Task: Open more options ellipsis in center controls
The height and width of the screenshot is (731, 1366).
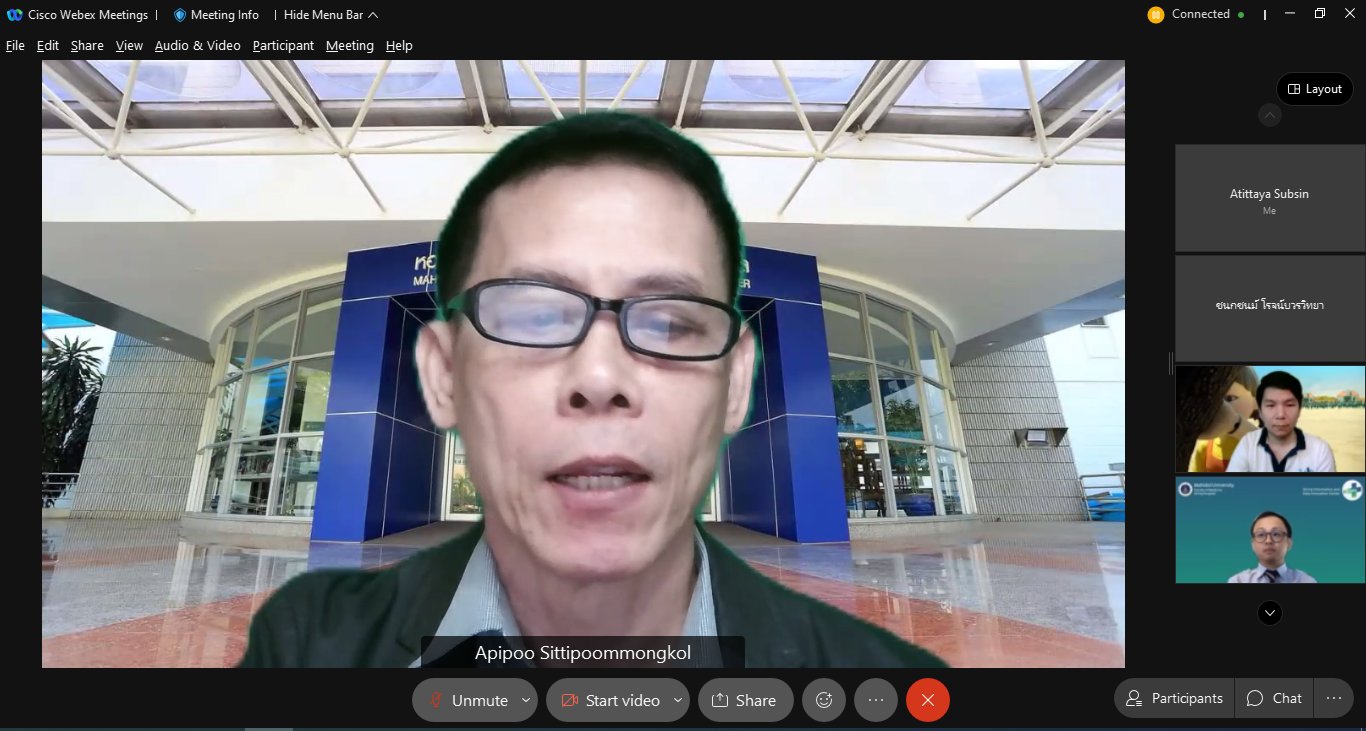Action: [x=875, y=700]
